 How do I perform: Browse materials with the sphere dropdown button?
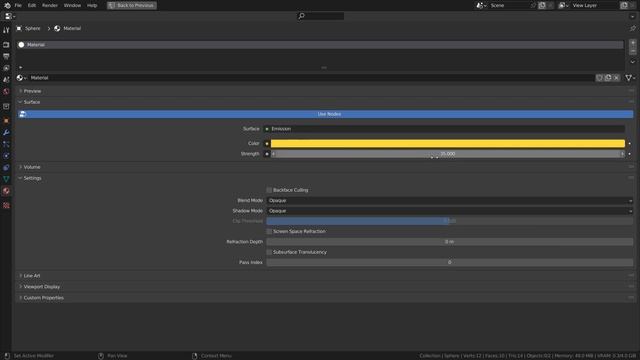click(x=22, y=78)
